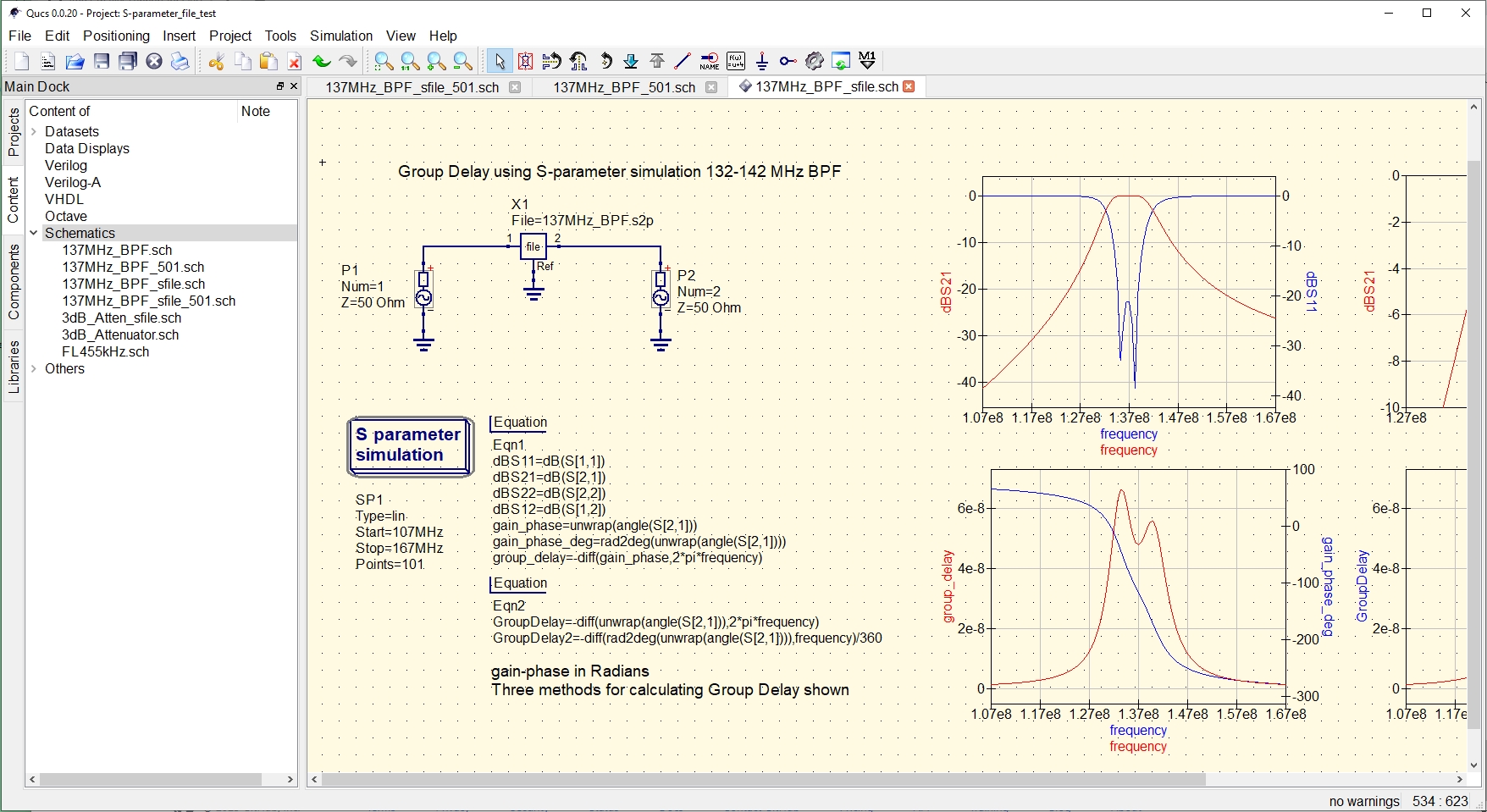Switch to the 137MHz_BPF_501.sch tab
Viewport: 1487px width, 812px height.
coord(624,86)
